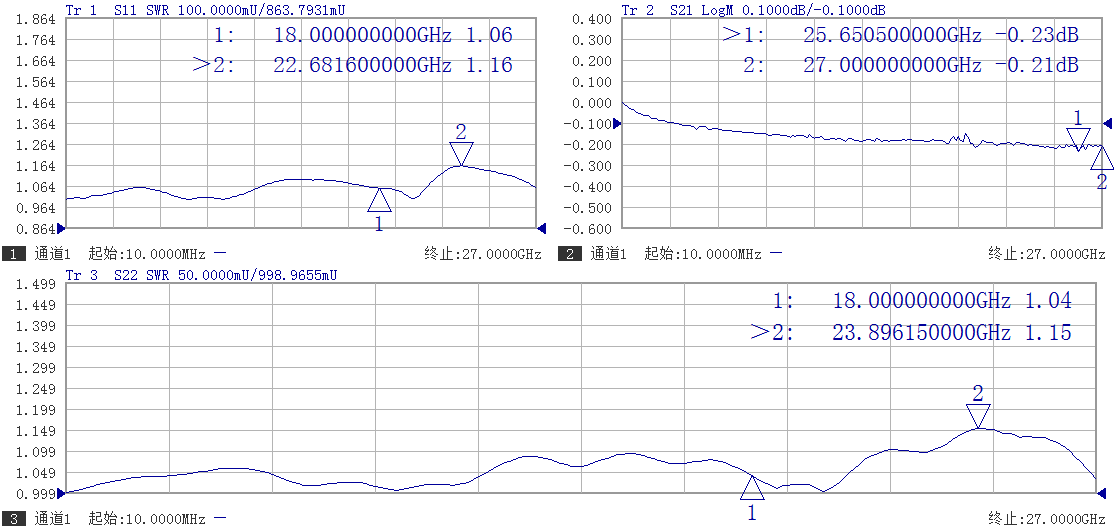Select marker 1 triangle on S11 trace
This screenshot has width=1118, height=528.
click(379, 200)
